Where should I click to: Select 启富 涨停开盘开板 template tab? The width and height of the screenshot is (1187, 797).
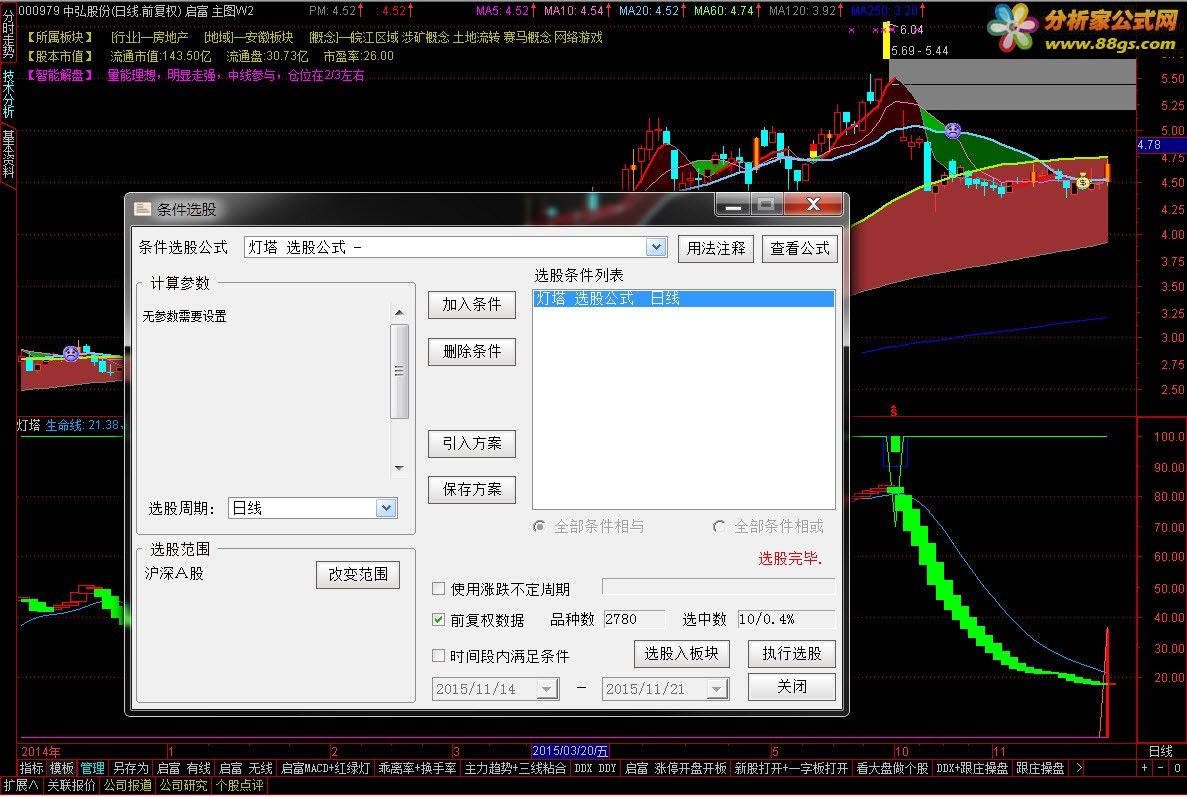pos(675,768)
